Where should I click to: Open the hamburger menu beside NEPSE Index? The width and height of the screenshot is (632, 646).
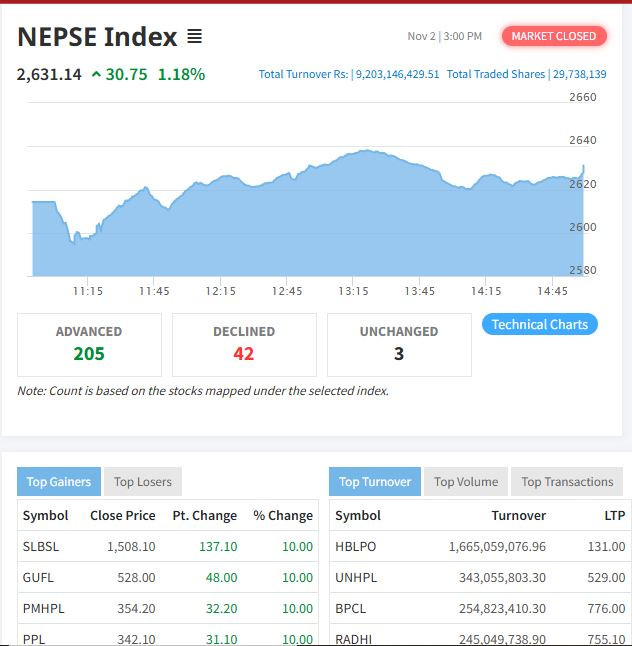point(195,37)
